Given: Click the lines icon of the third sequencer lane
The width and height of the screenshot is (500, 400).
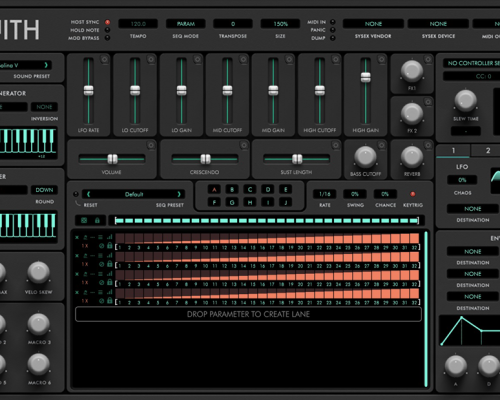Looking at the screenshot, I should pos(100,274).
